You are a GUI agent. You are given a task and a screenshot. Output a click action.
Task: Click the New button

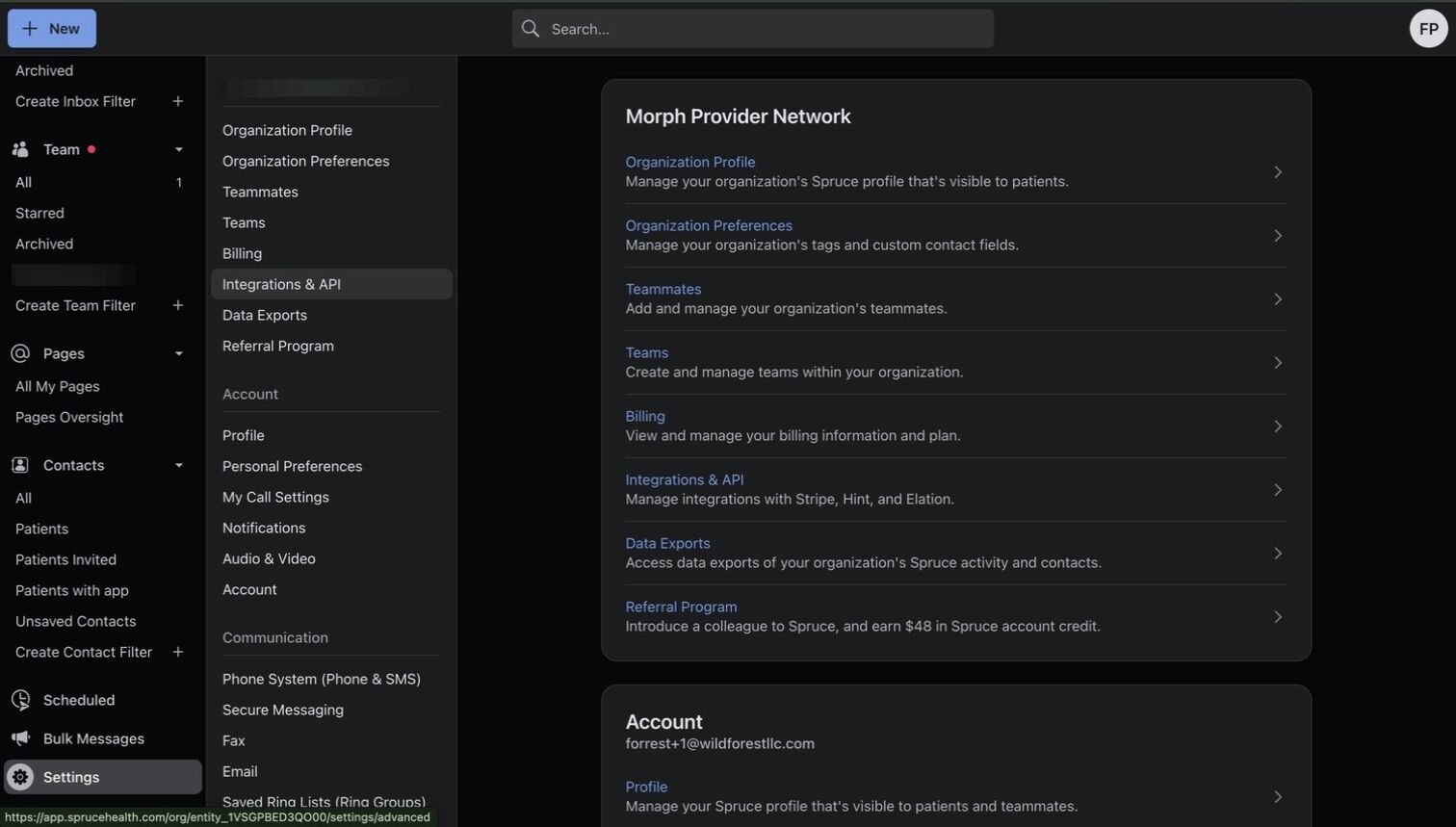point(52,29)
